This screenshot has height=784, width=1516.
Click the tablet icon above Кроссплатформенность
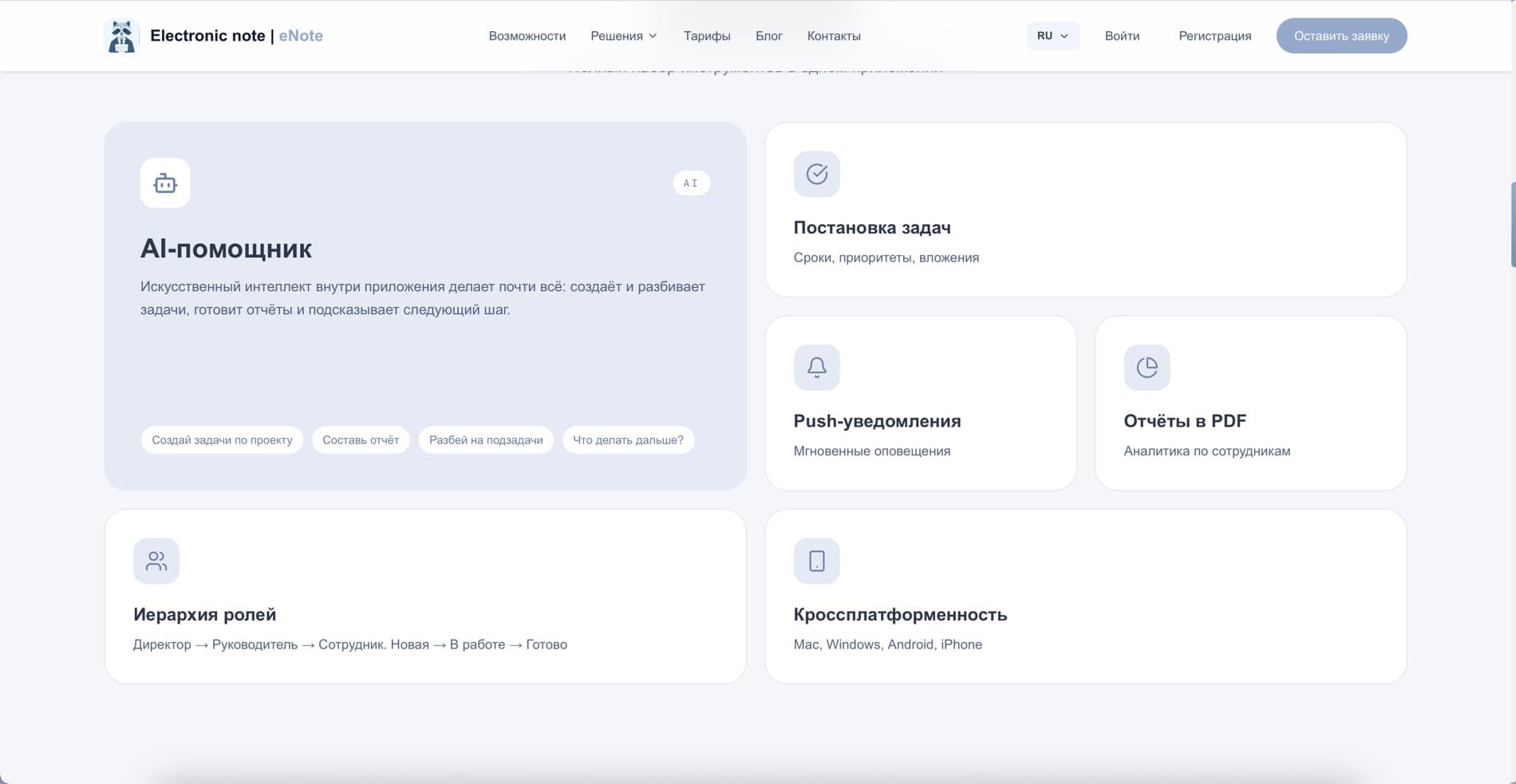point(816,561)
